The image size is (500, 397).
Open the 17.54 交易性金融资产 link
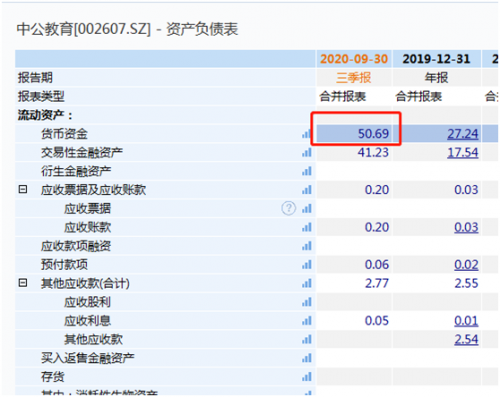click(x=463, y=153)
